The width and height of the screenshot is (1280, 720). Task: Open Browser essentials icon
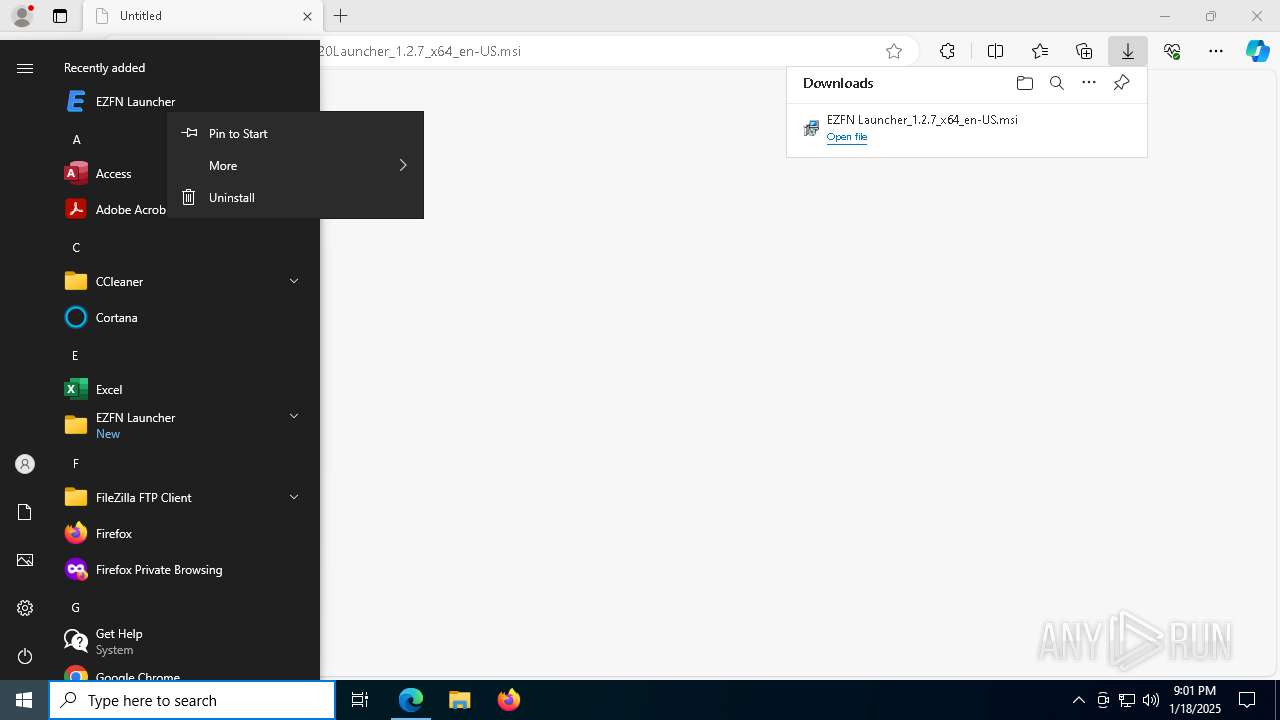(x=1172, y=51)
